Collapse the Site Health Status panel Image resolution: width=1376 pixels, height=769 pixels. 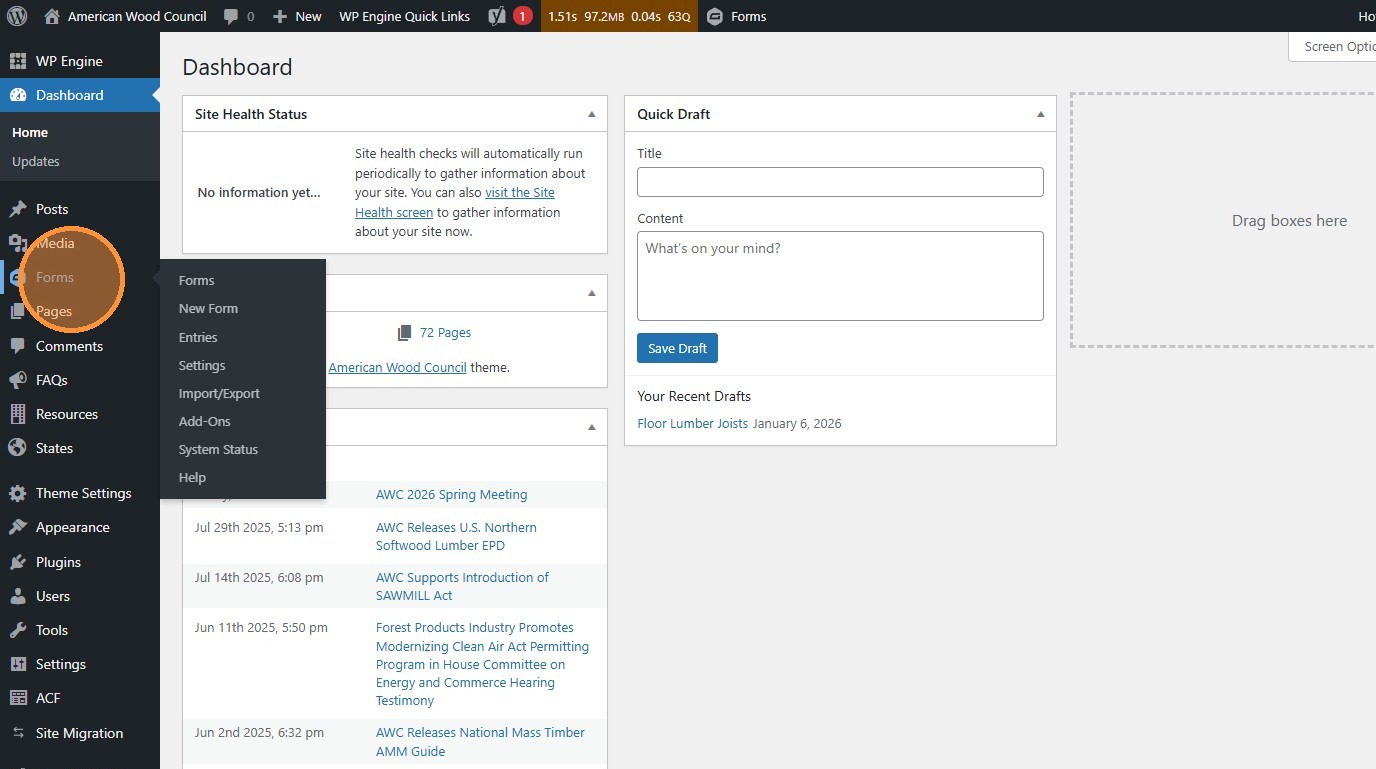591,114
